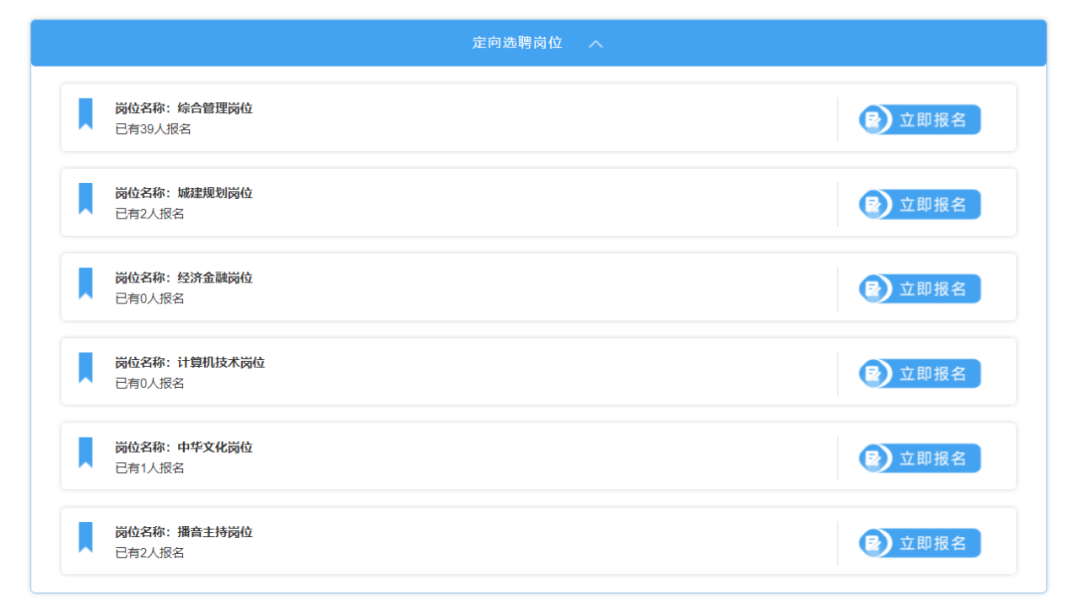Collapse the 定向选聘岗位 section chevron

tap(596, 43)
